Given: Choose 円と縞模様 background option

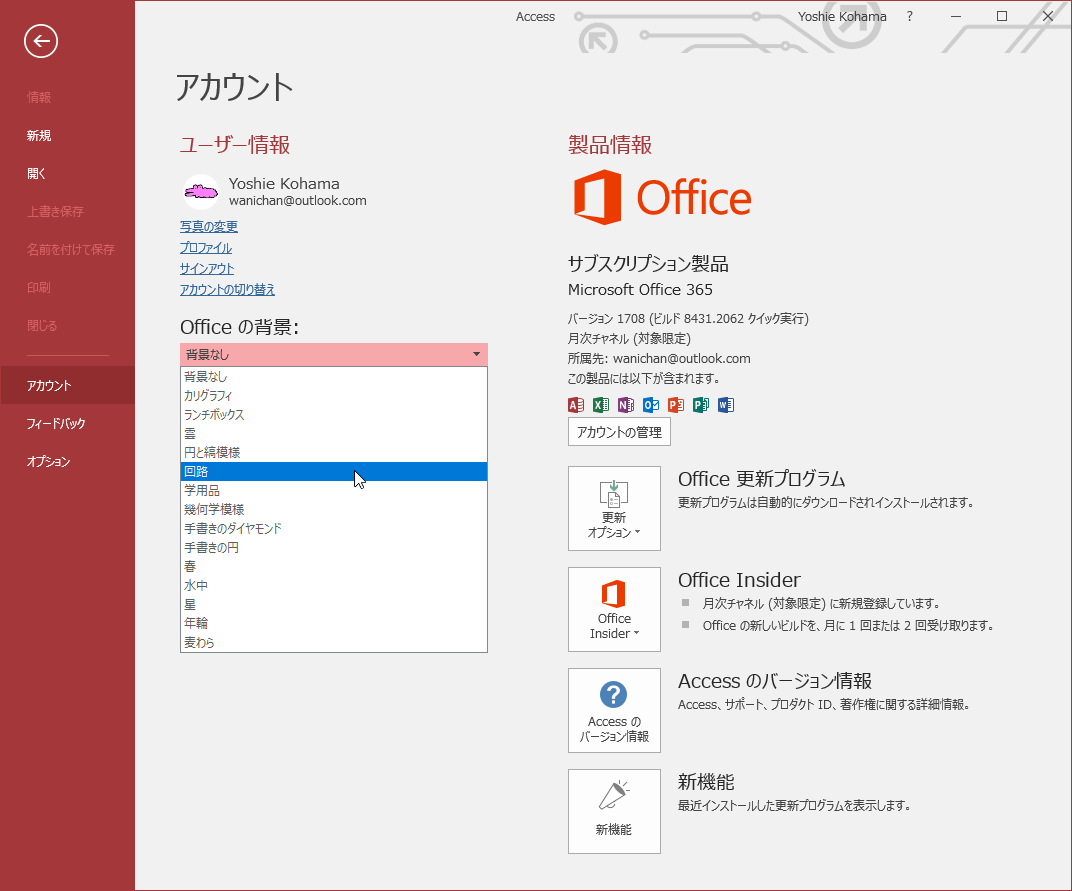Looking at the screenshot, I should (334, 453).
